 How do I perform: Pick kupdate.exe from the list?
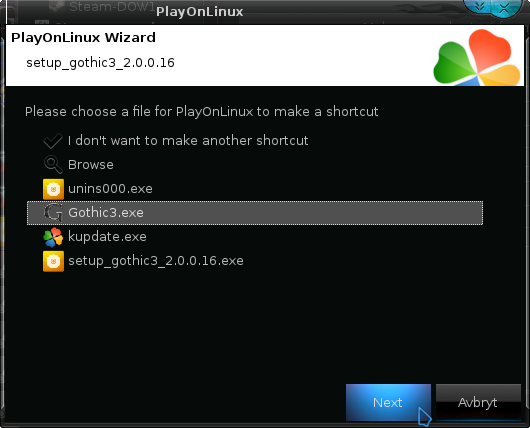[x=107, y=237]
